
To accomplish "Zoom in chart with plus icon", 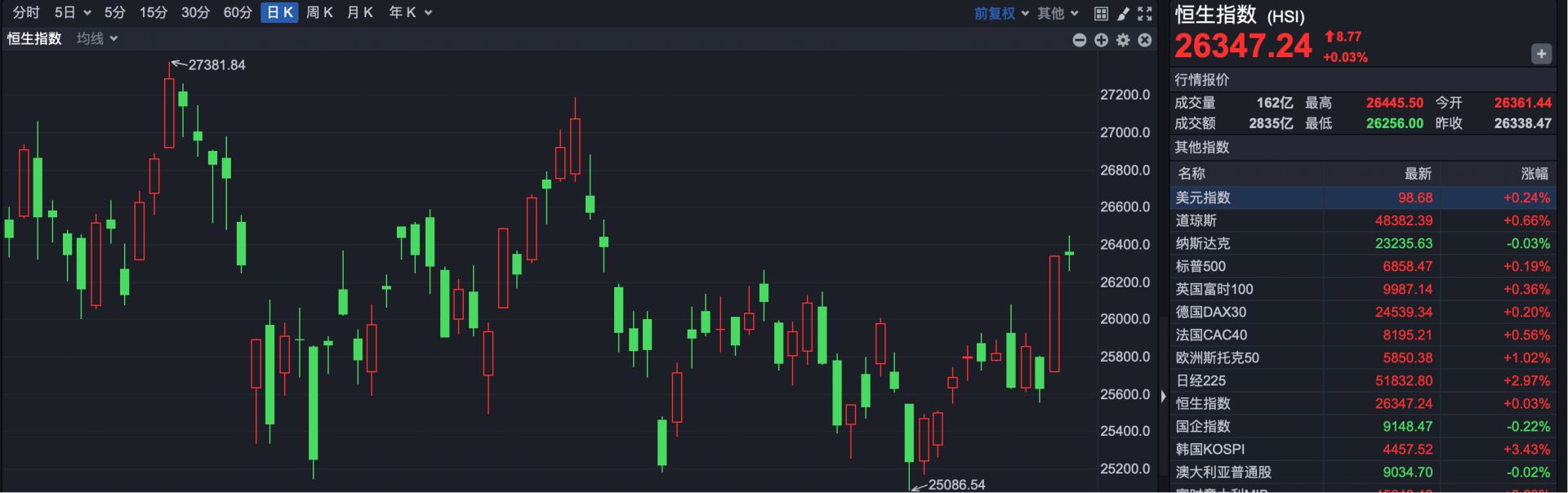I will pos(1101,40).
